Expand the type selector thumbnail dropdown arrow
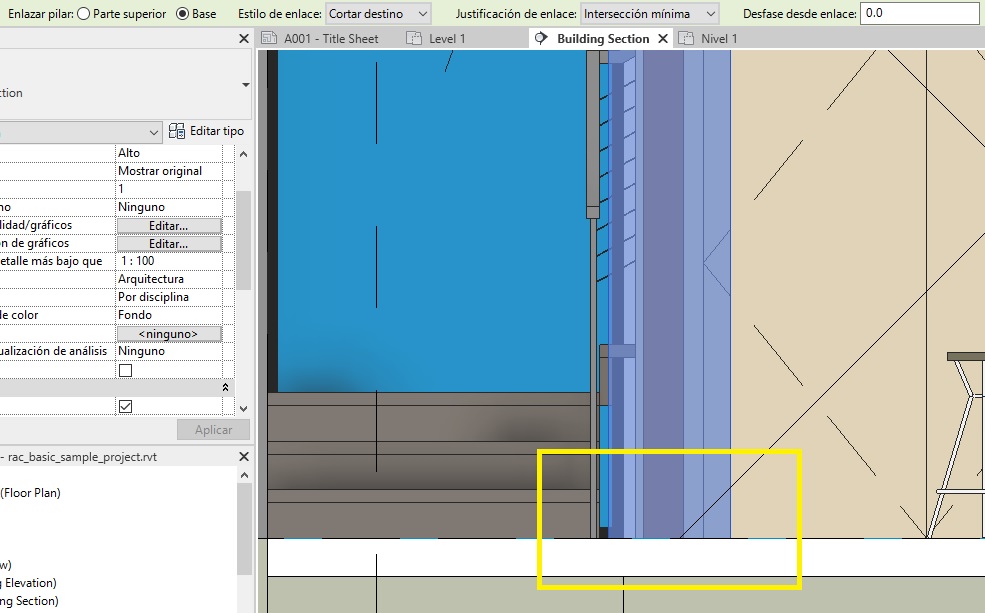985x613 pixels. point(246,86)
